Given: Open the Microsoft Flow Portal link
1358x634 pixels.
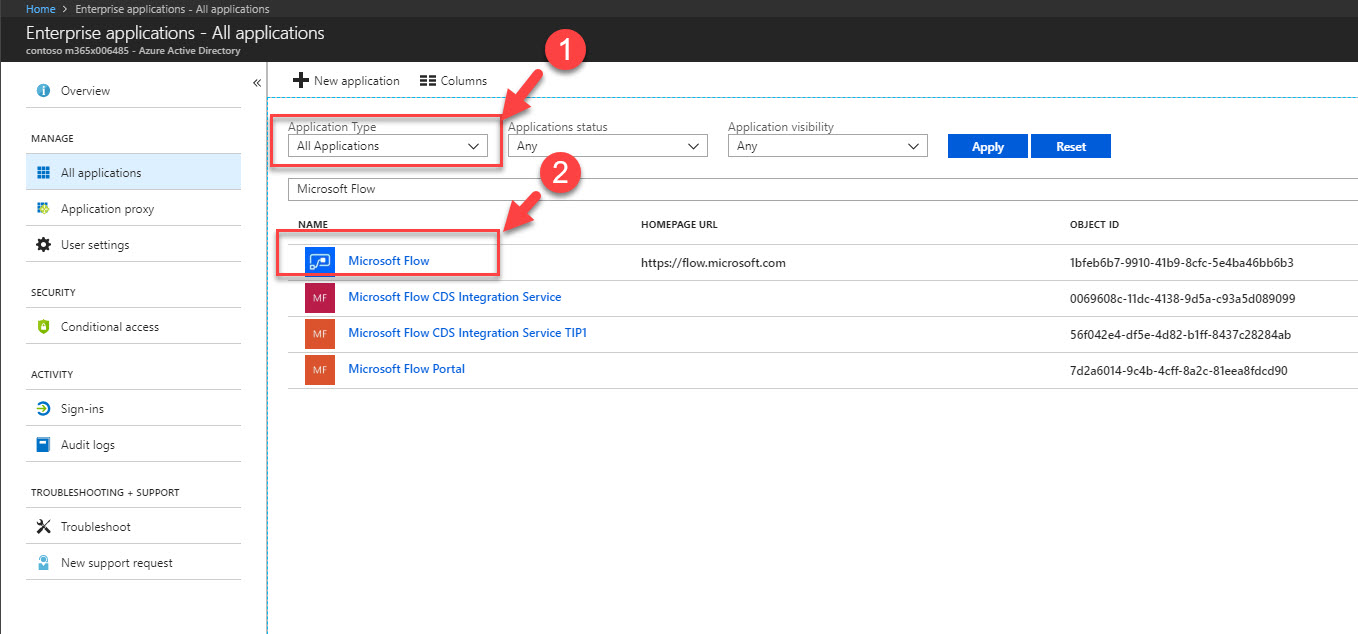Looking at the screenshot, I should (407, 369).
